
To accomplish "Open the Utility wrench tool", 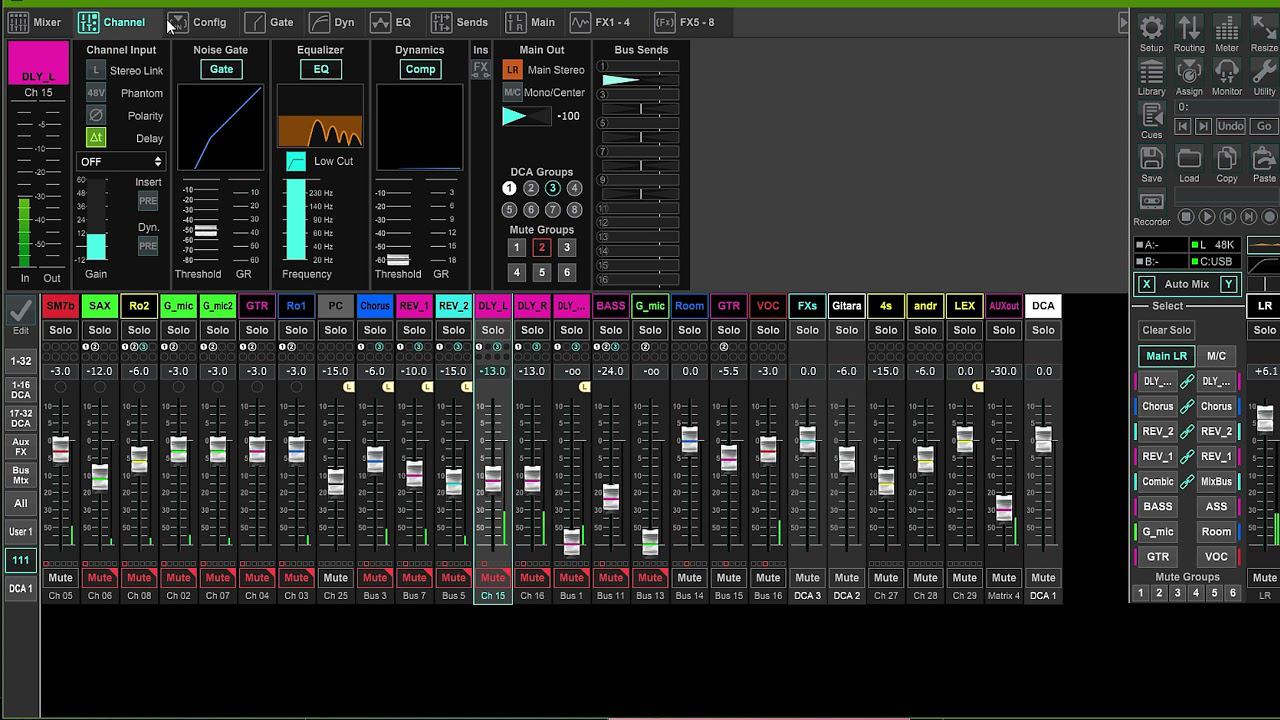I will tap(1264, 76).
